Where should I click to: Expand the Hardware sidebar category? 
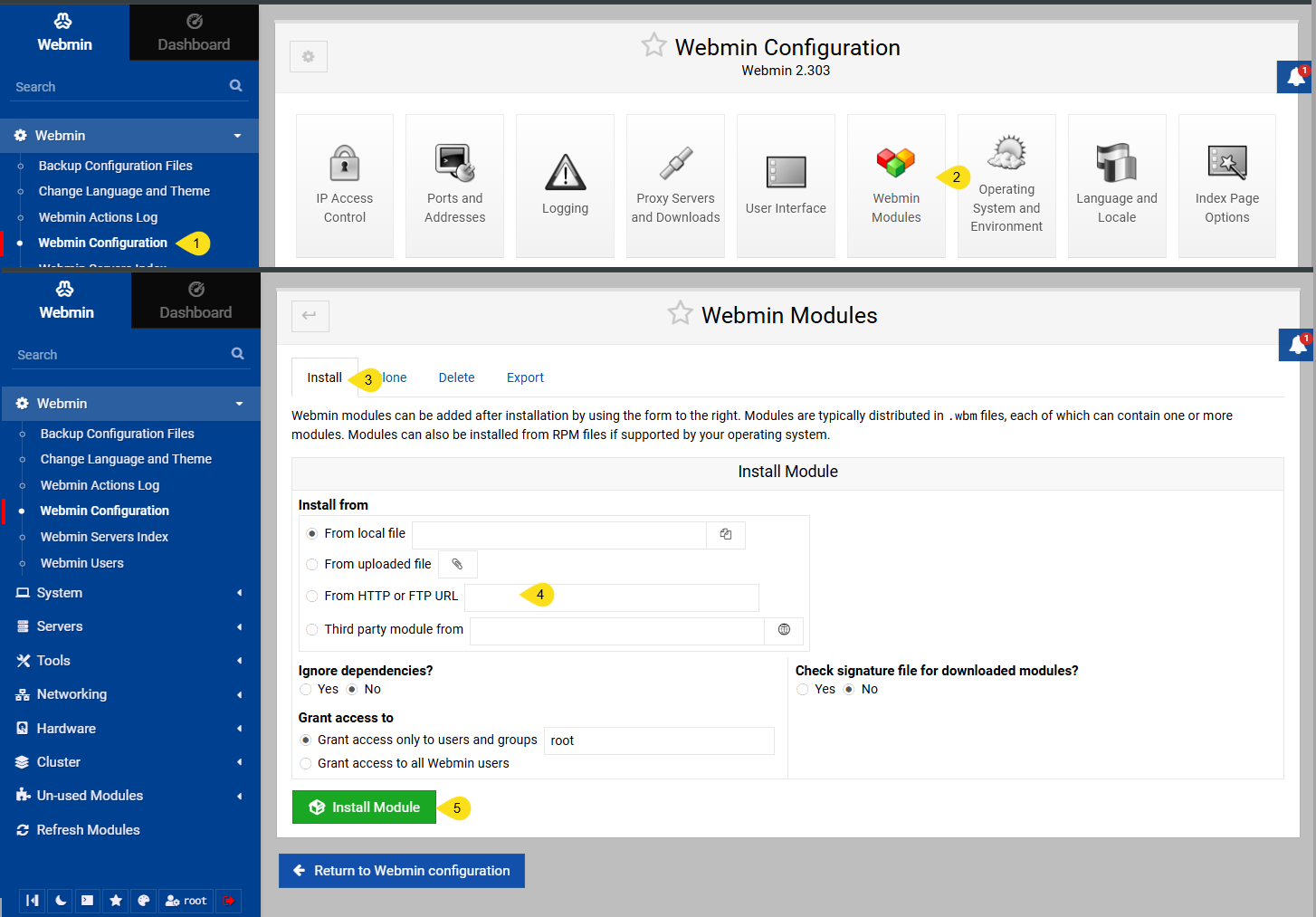(130, 729)
